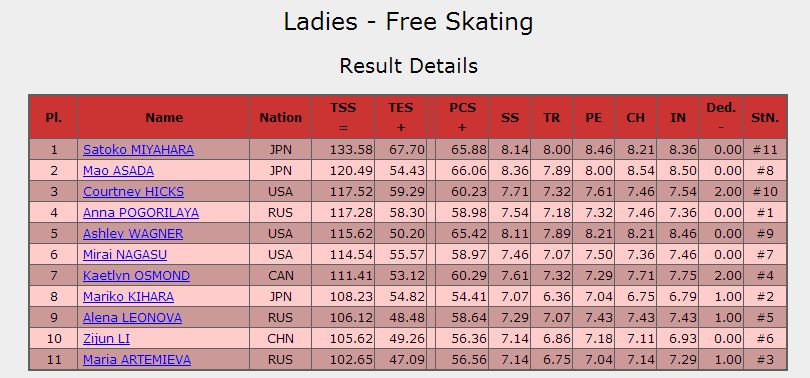Click the Kaetlyn OSMOND link

(136, 276)
